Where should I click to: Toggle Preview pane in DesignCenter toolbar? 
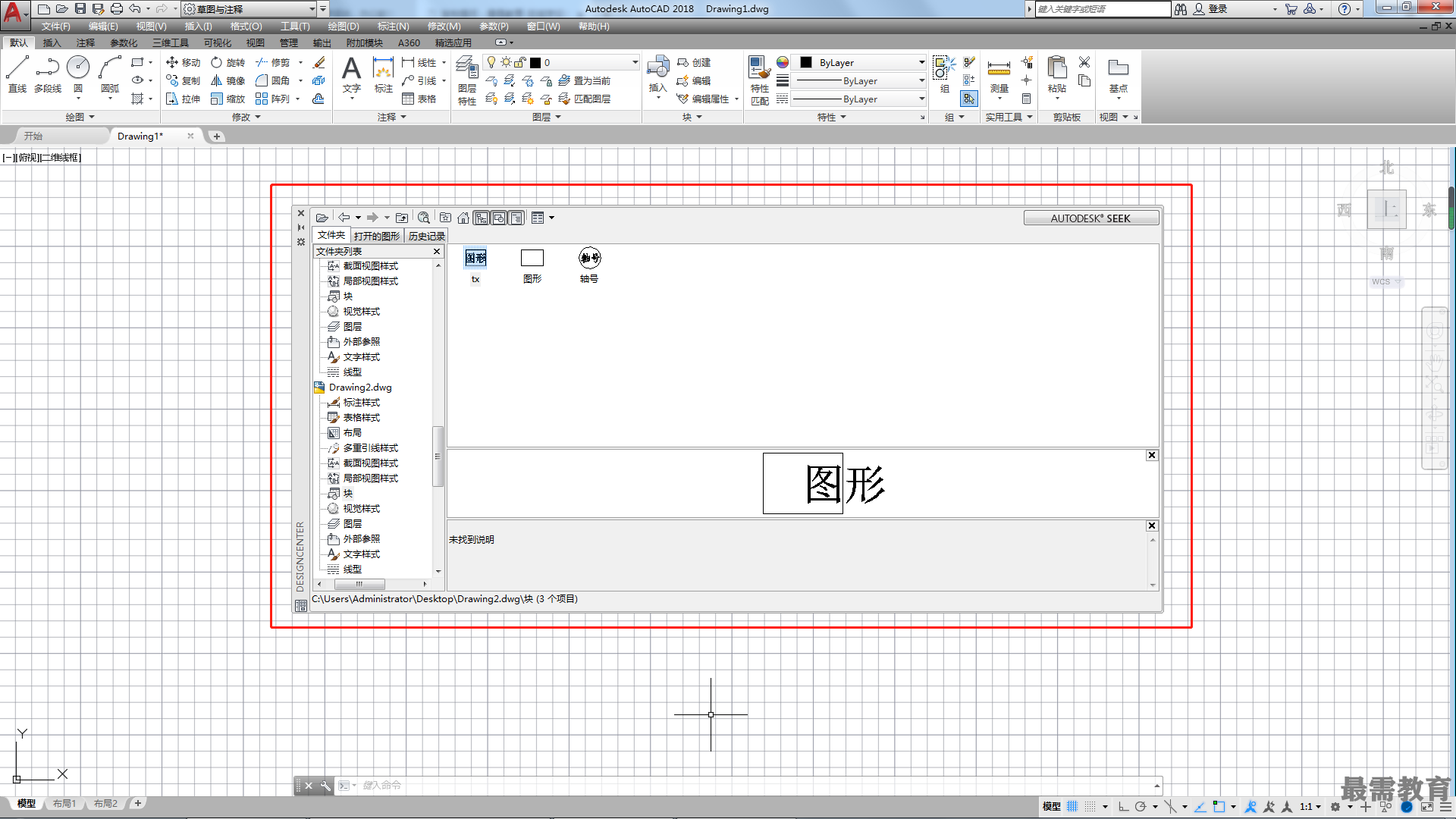click(x=499, y=218)
